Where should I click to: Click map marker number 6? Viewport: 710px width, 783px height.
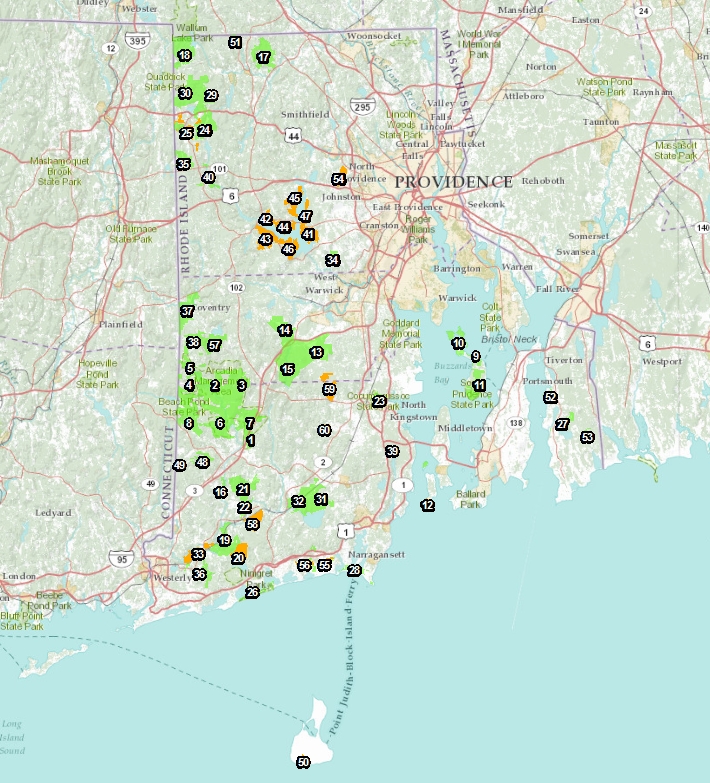(x=220, y=423)
